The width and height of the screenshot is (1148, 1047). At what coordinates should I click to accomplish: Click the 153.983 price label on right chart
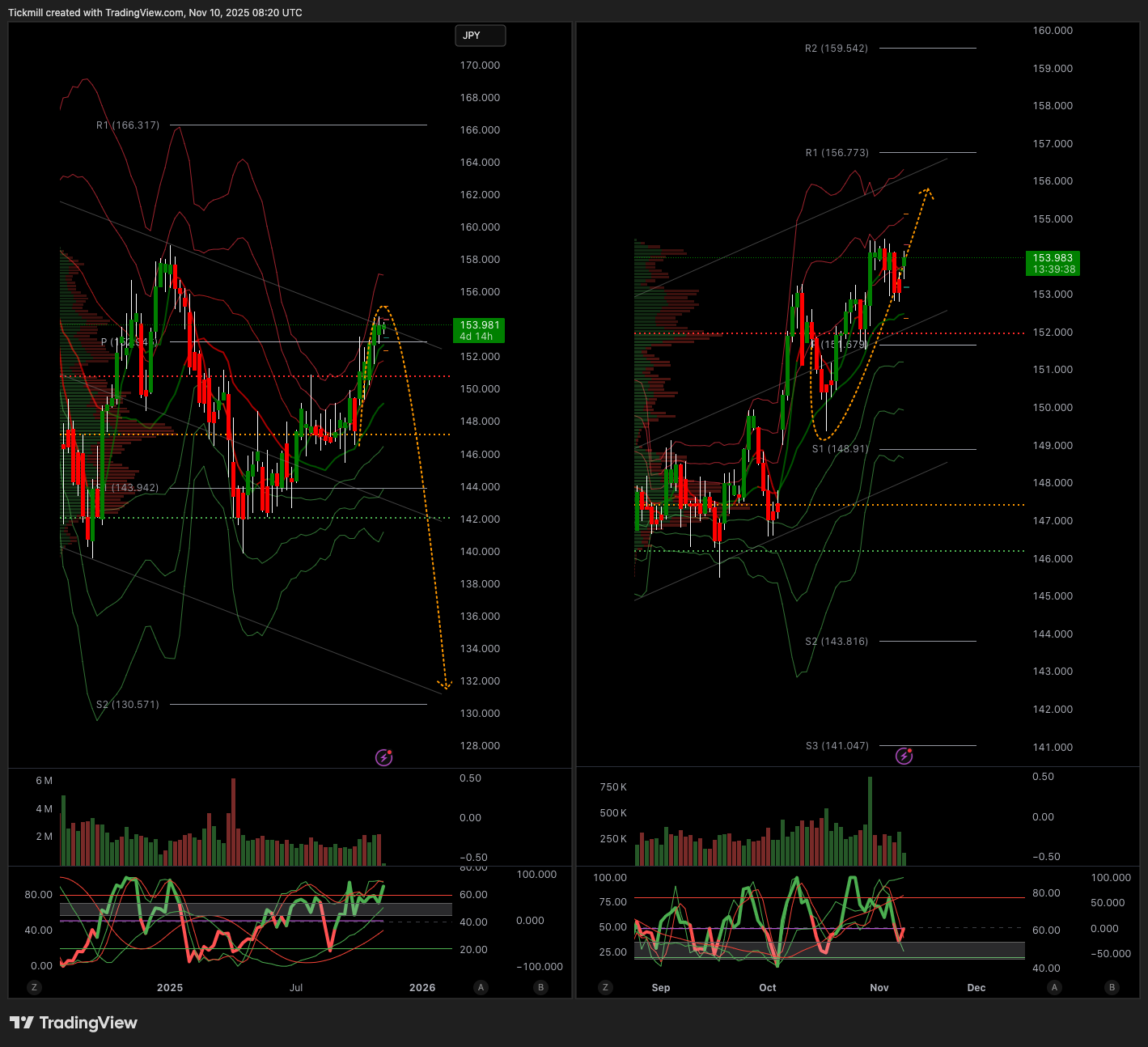point(1053,263)
